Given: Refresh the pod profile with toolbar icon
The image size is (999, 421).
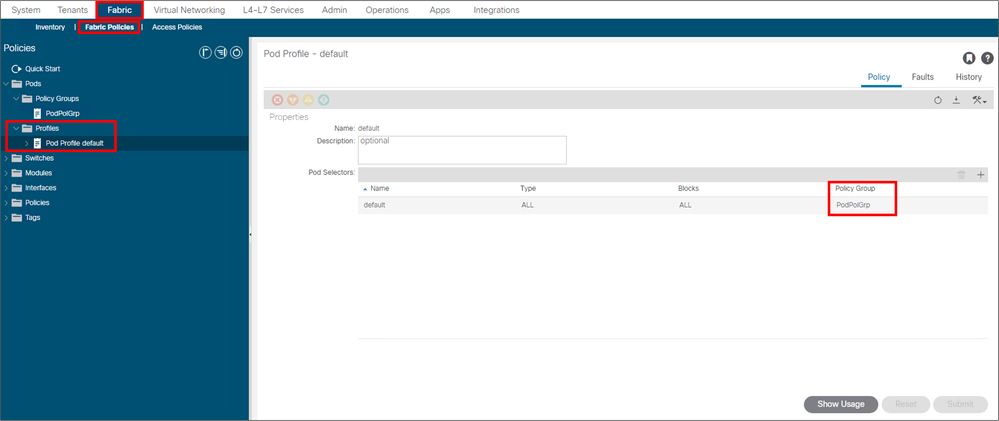Looking at the screenshot, I should point(938,100).
